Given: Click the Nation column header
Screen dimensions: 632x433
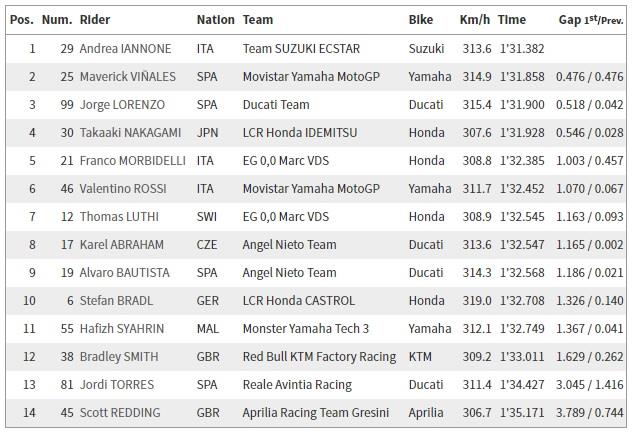Looking at the screenshot, I should [215, 19].
